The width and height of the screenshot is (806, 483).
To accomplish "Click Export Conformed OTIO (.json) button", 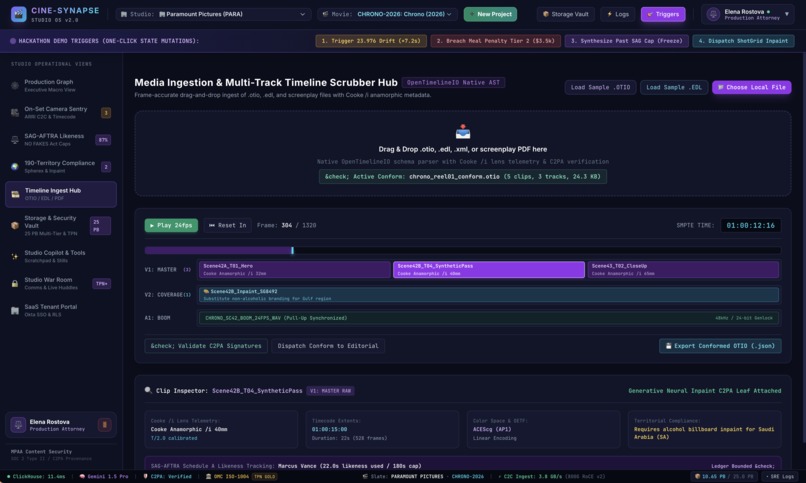I will (720, 346).
